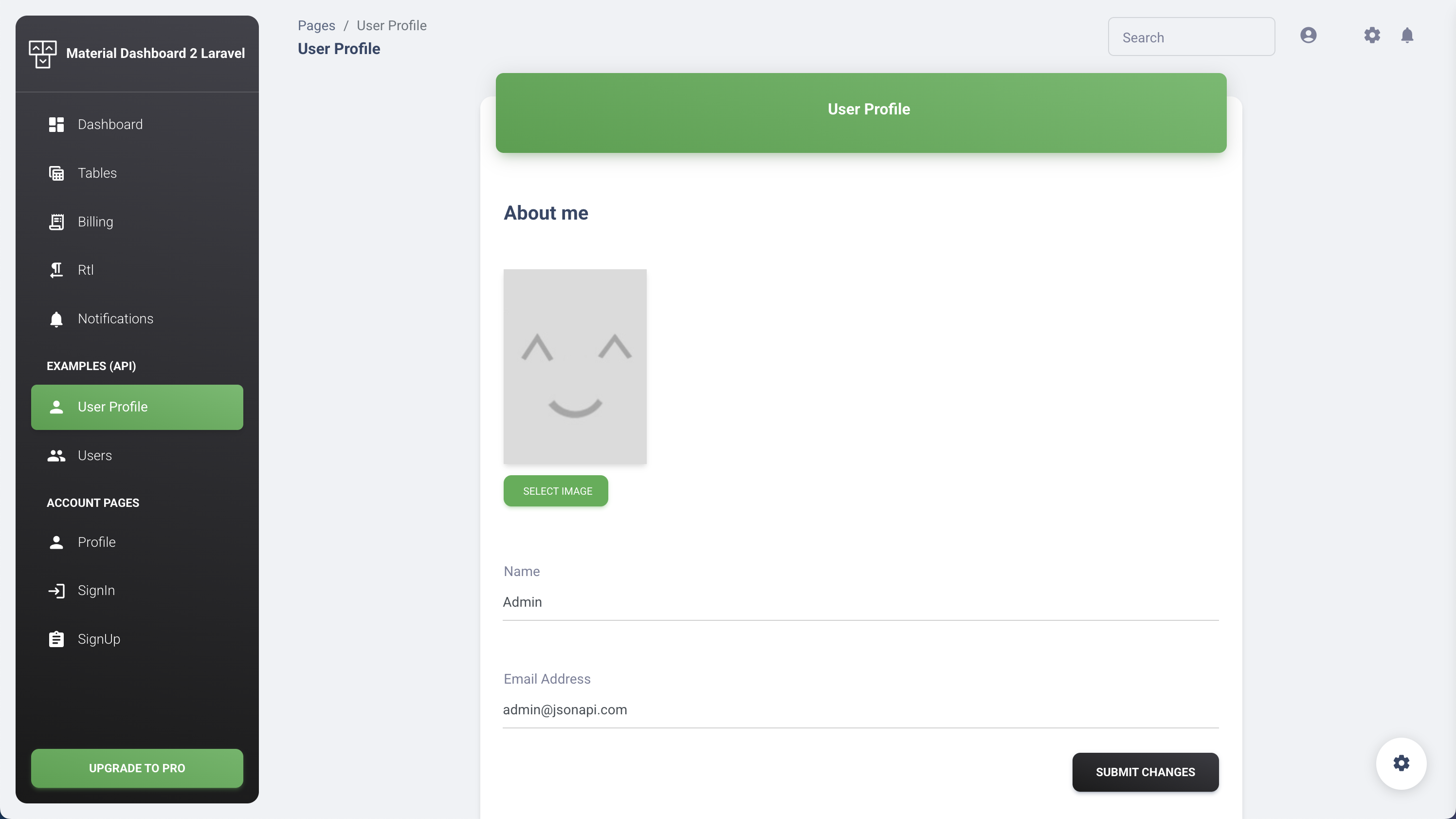Click the Dashboard grid icon in sidebar
Viewport: 1456px width, 819px height.
[56, 125]
